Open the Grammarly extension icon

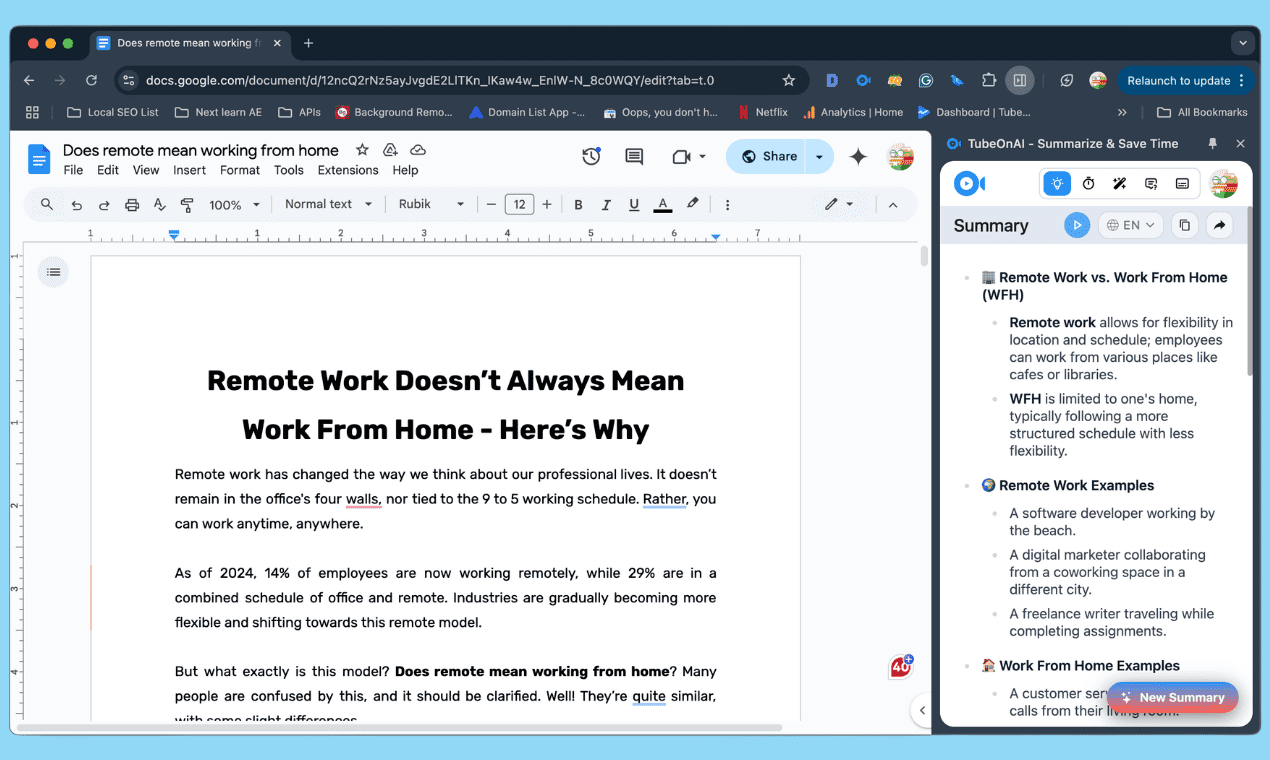pos(926,80)
